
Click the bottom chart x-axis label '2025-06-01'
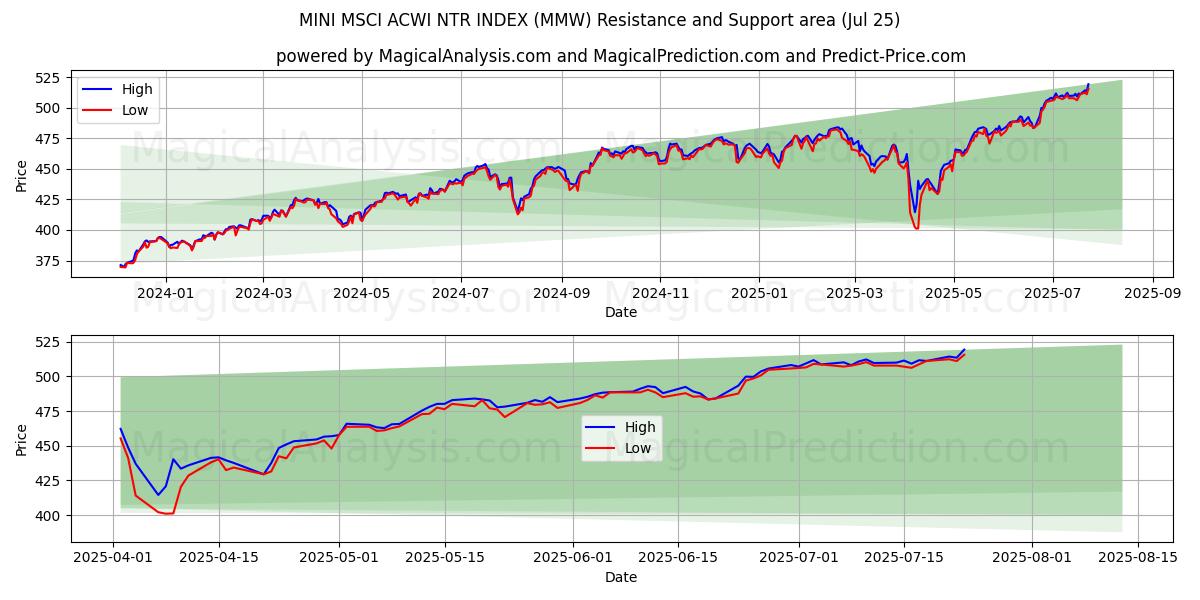pos(574,559)
